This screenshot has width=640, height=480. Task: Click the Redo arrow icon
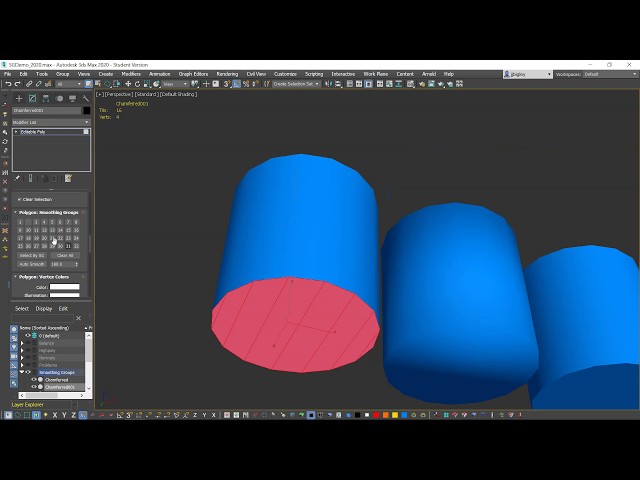tap(18, 84)
